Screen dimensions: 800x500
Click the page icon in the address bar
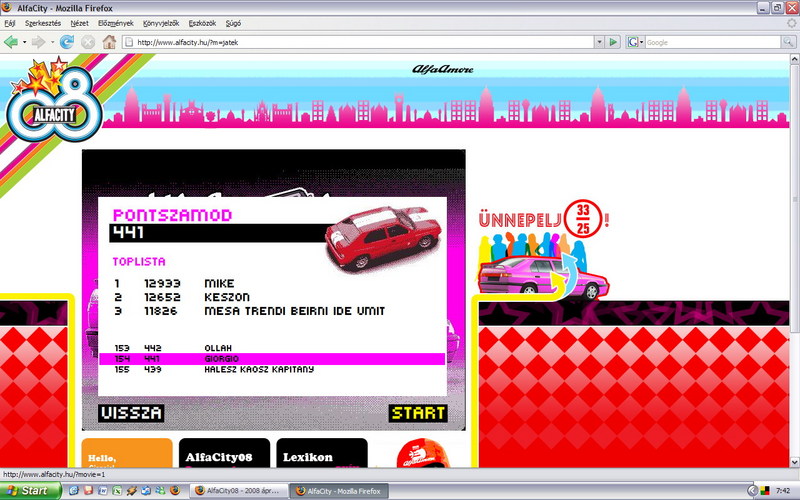[129, 42]
